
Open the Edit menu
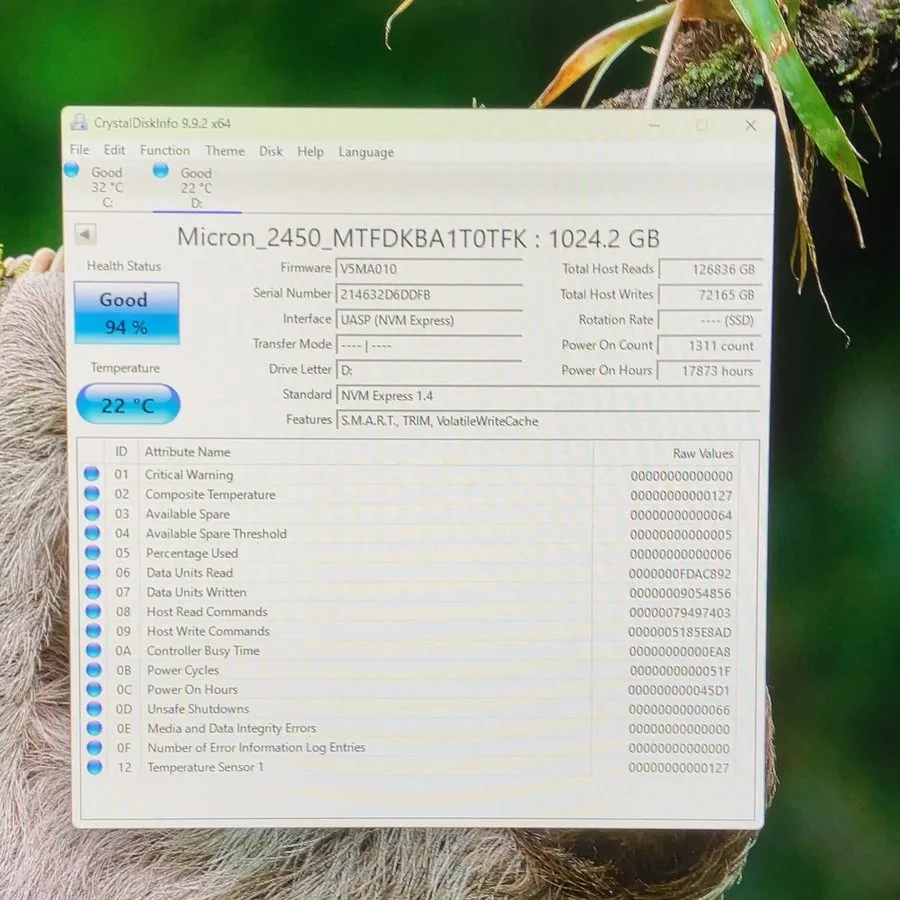coord(114,150)
